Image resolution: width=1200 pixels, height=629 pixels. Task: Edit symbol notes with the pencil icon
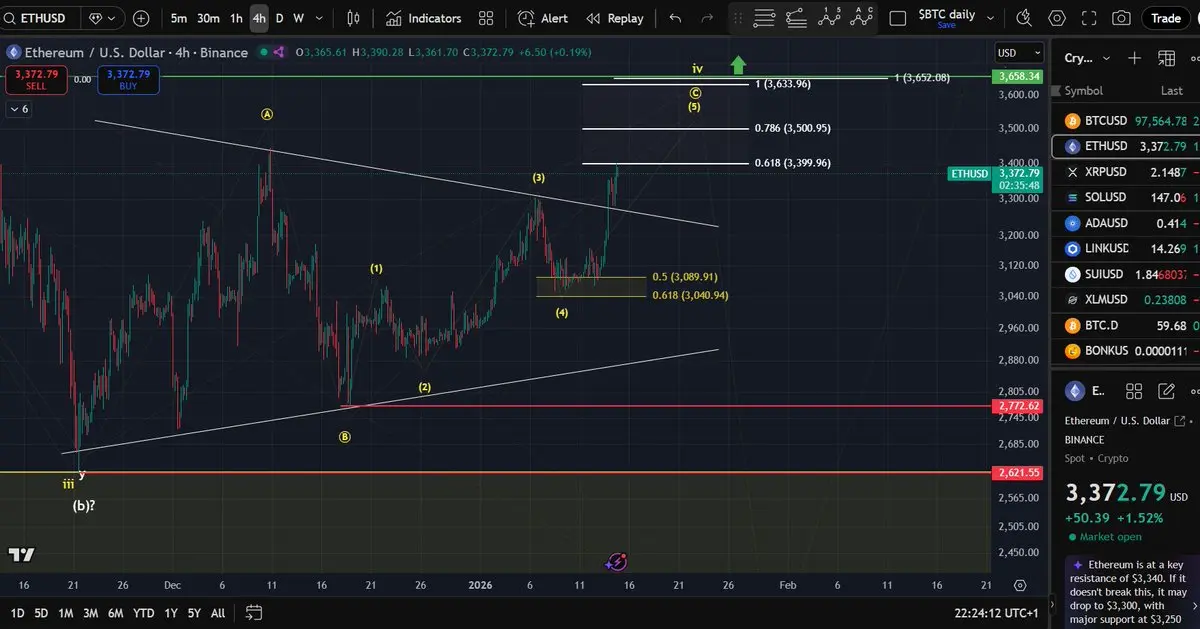[1166, 391]
